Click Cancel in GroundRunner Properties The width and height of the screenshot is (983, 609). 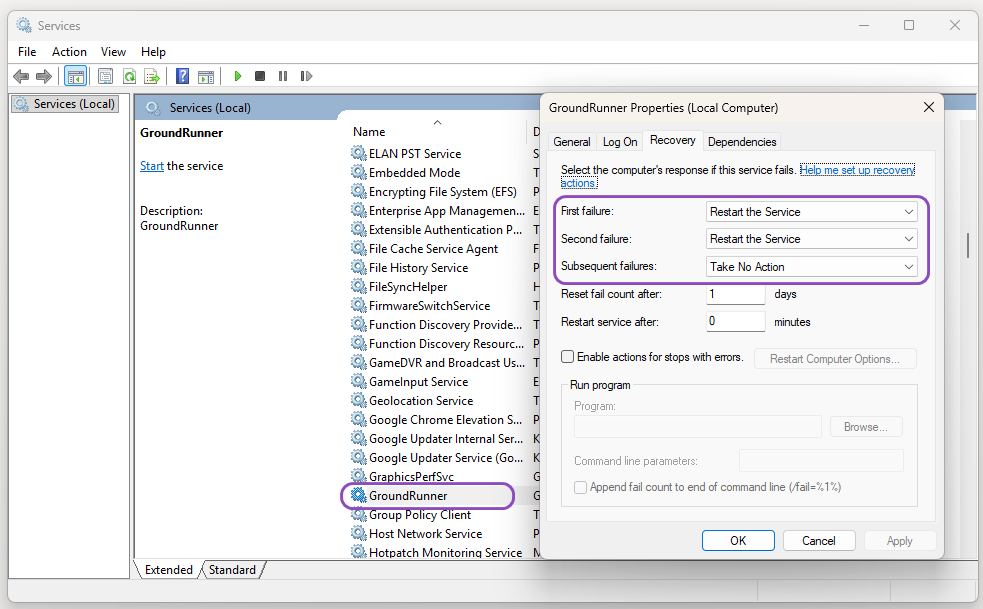point(819,541)
